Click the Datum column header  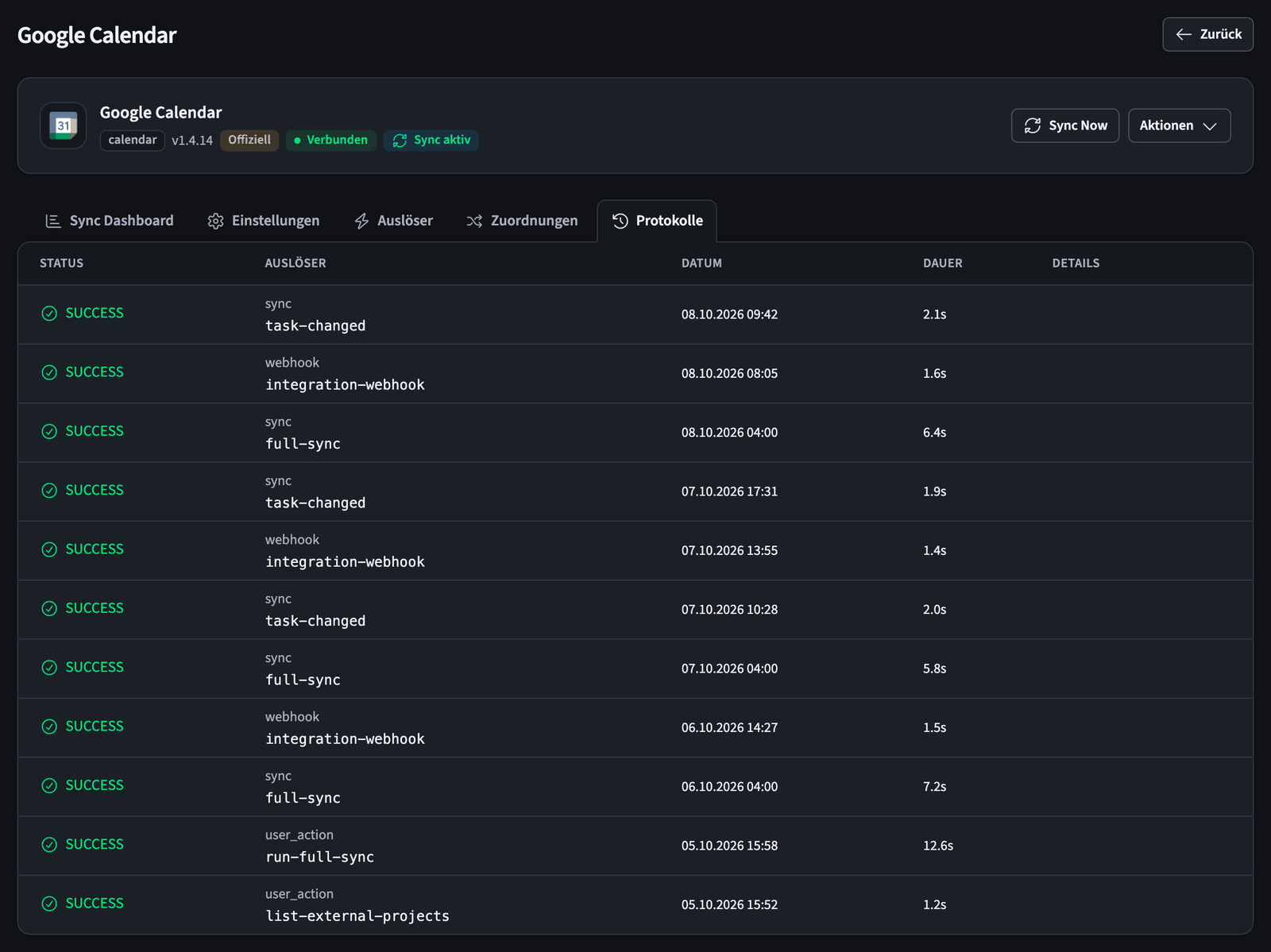701,263
